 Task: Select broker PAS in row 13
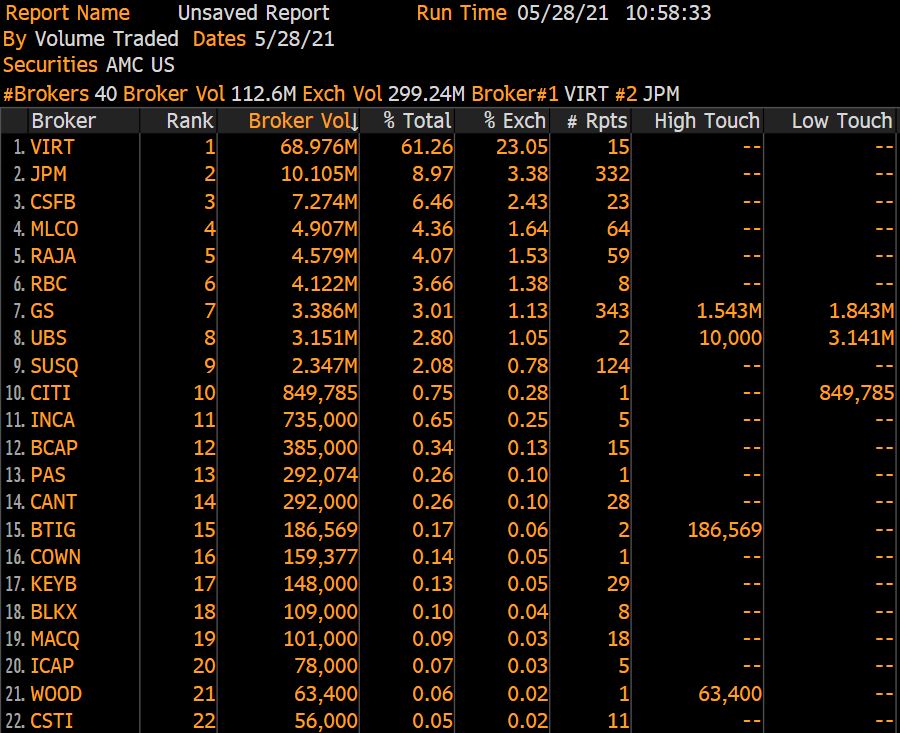point(48,474)
